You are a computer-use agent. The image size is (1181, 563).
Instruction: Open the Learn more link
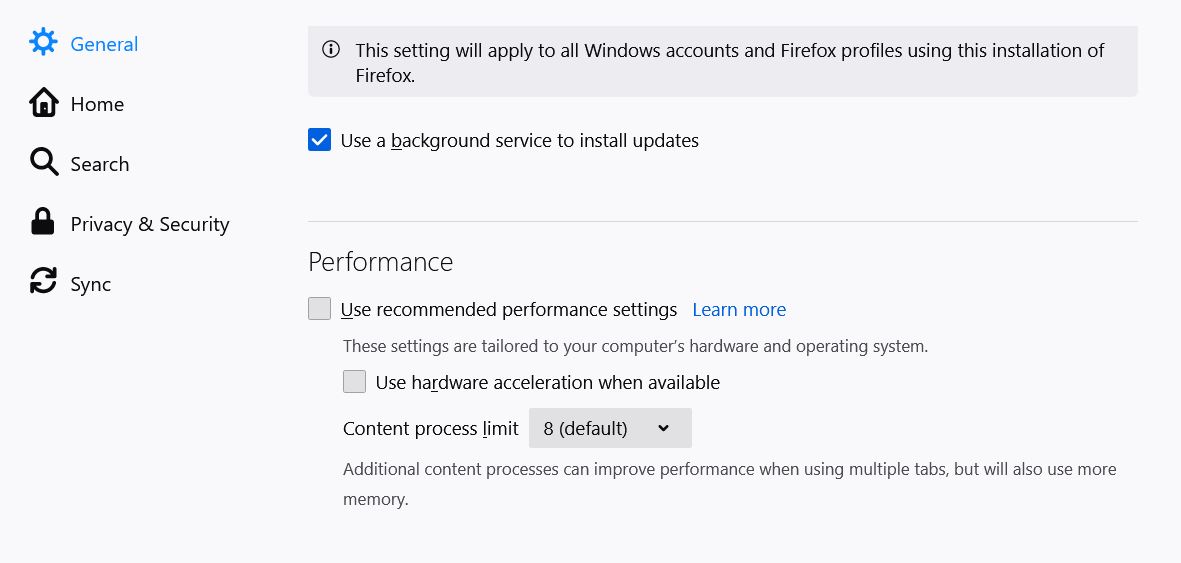tap(739, 310)
